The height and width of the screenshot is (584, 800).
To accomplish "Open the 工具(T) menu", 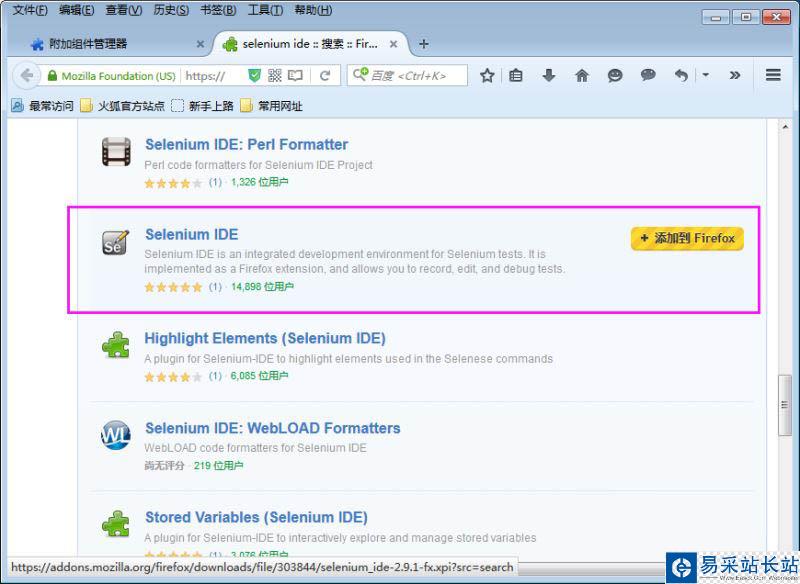I will (x=265, y=10).
